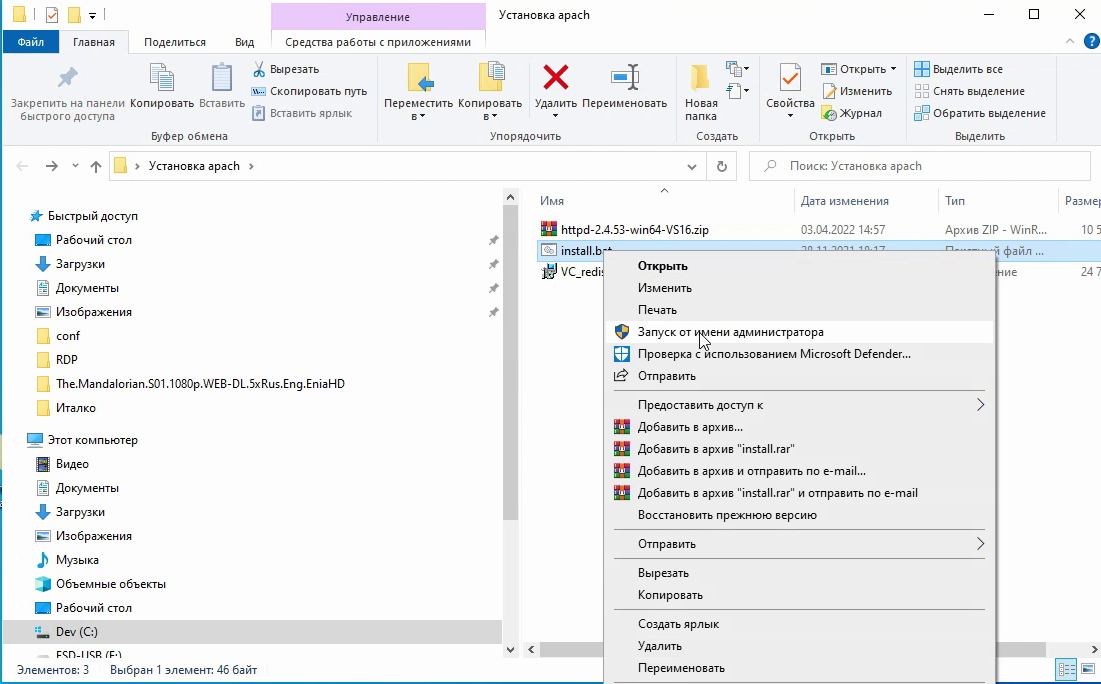Navigate forward with arrow button
Screen dimensions: 1101x684
tap(51, 166)
